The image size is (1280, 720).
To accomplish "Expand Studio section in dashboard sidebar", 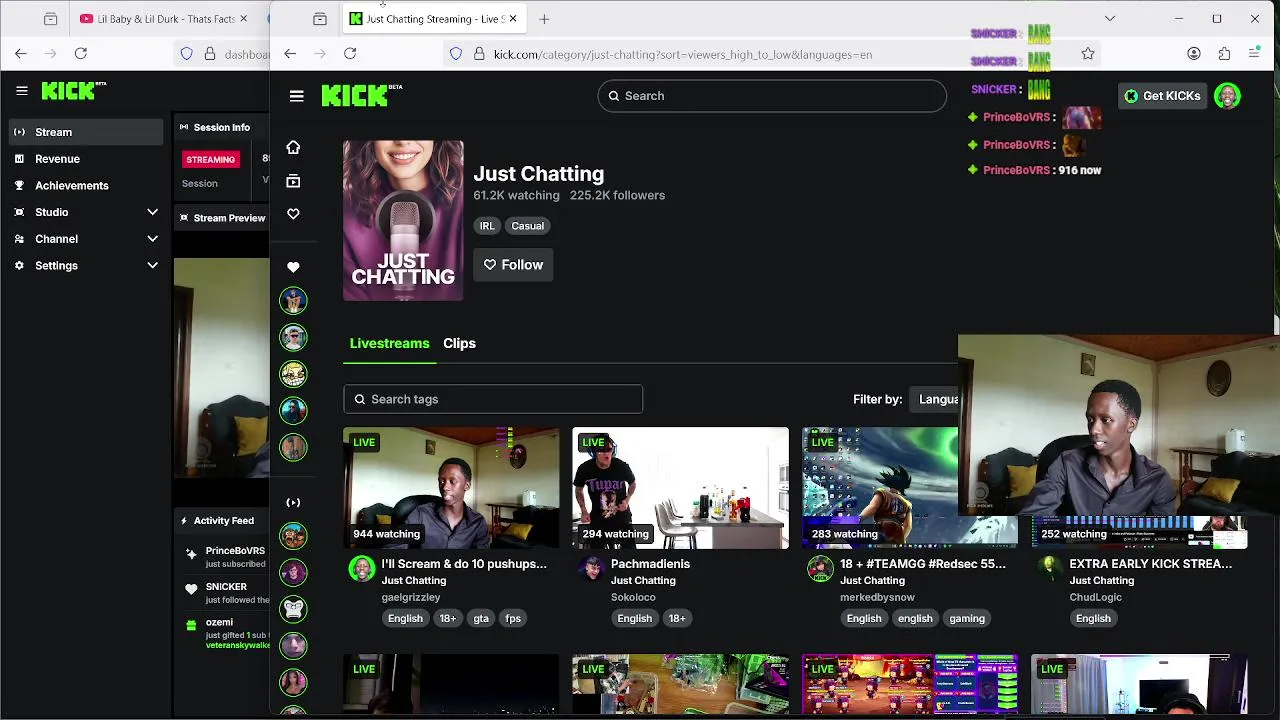I will click(152, 212).
